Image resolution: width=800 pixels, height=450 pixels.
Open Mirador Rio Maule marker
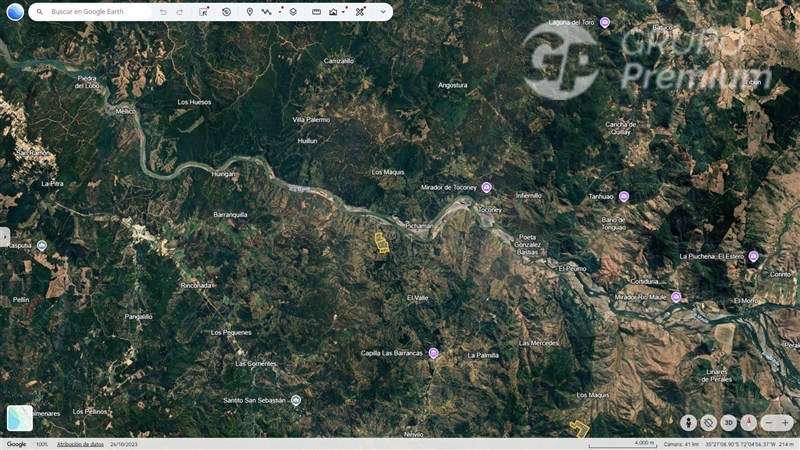click(677, 297)
